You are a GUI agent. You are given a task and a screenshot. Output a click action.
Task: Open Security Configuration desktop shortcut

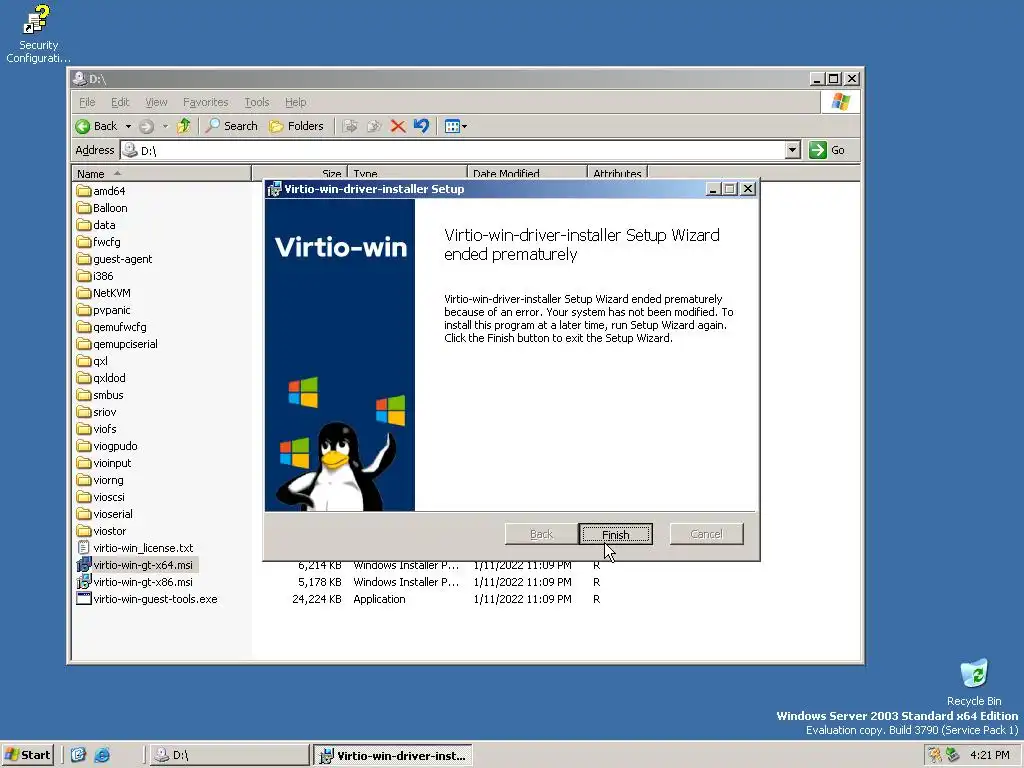[x=38, y=34]
